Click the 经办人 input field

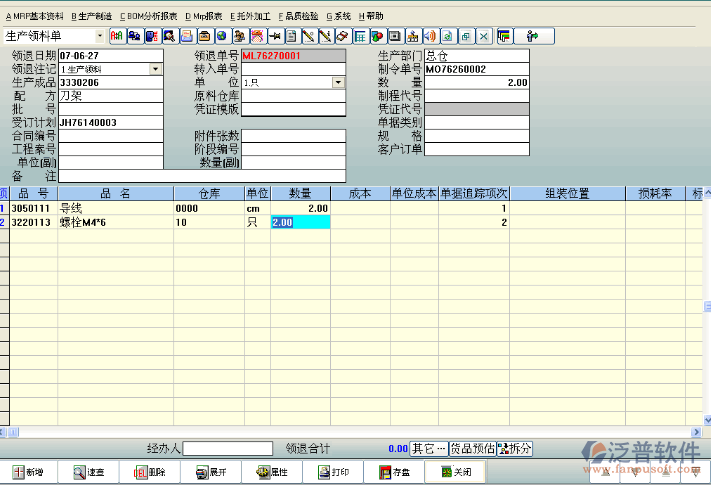(x=227, y=449)
